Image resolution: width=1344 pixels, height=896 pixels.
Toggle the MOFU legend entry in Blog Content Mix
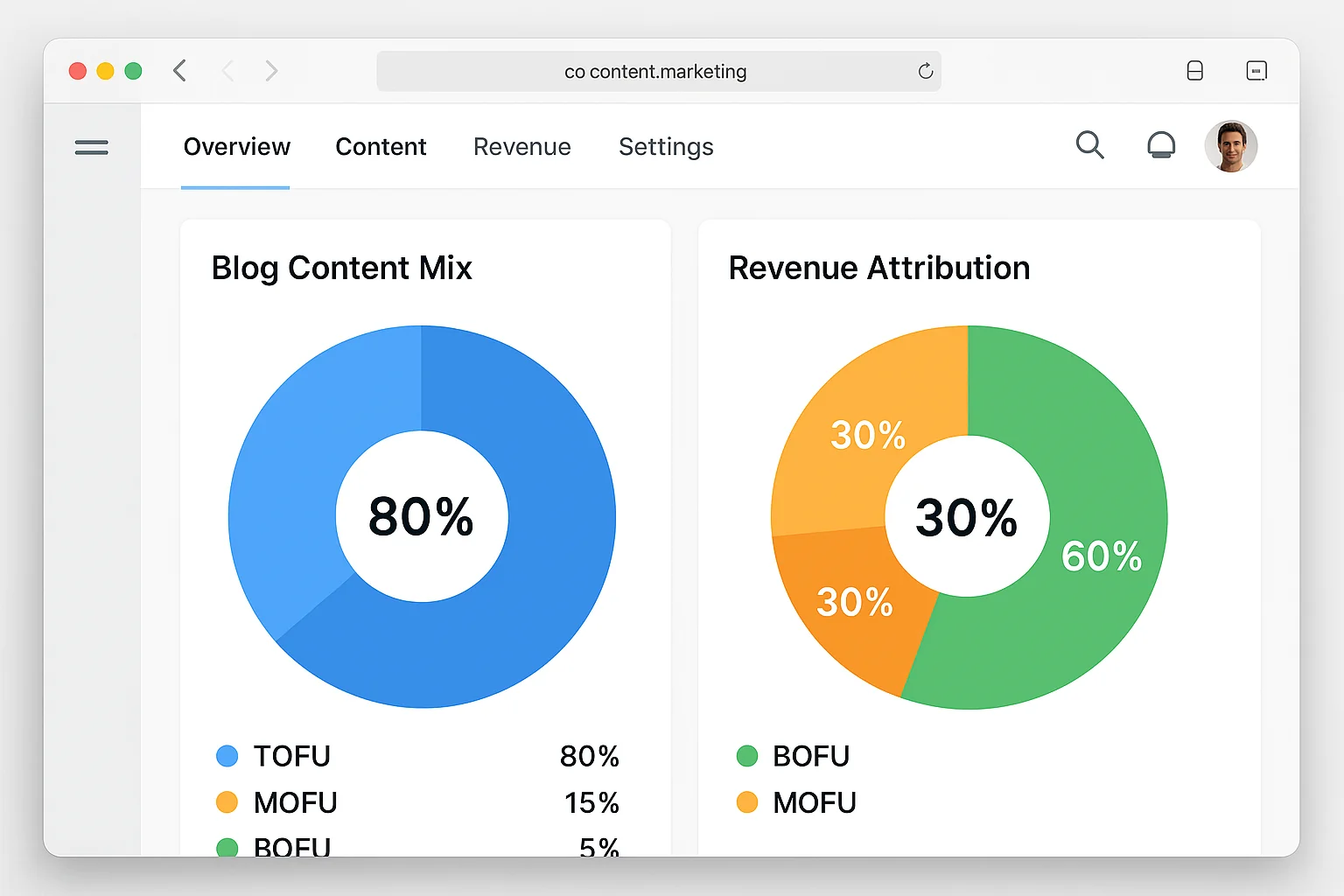coord(297,801)
